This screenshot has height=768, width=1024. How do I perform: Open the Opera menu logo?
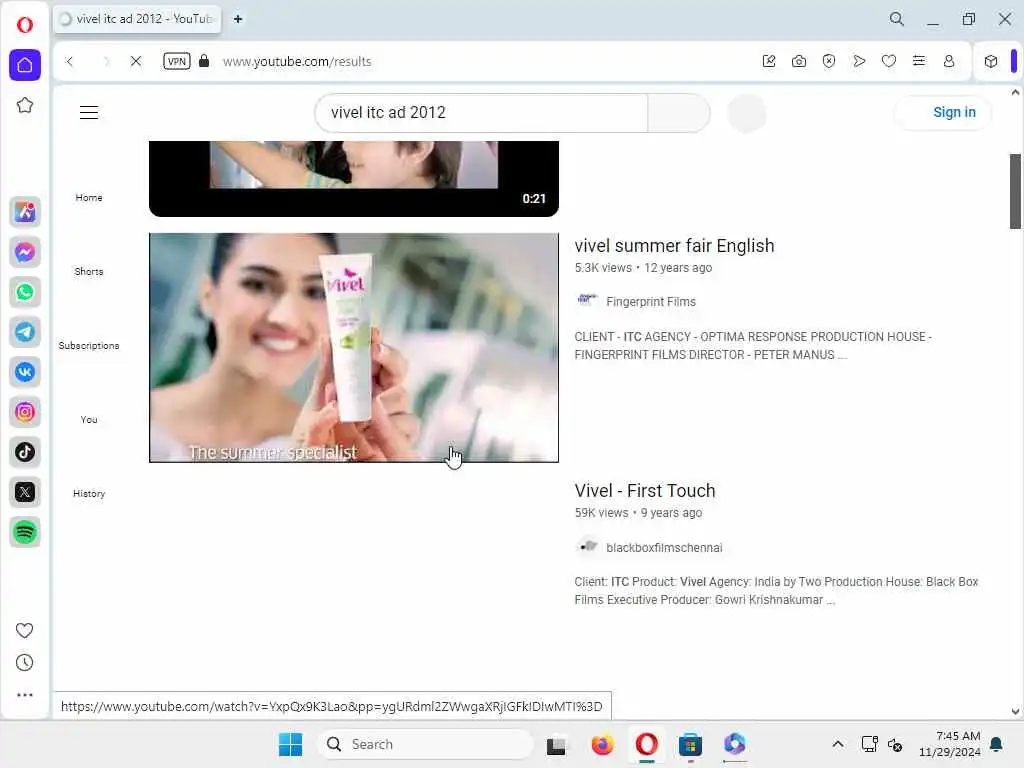pos(25,25)
